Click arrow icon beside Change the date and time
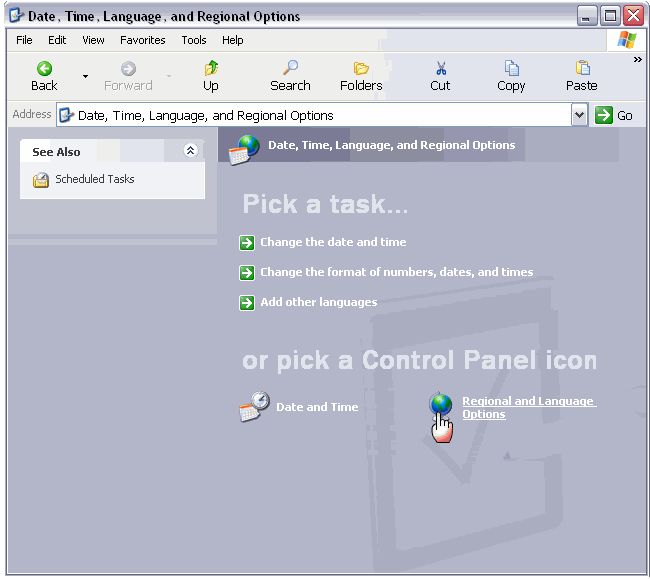This screenshot has height=580, width=650. (247, 243)
